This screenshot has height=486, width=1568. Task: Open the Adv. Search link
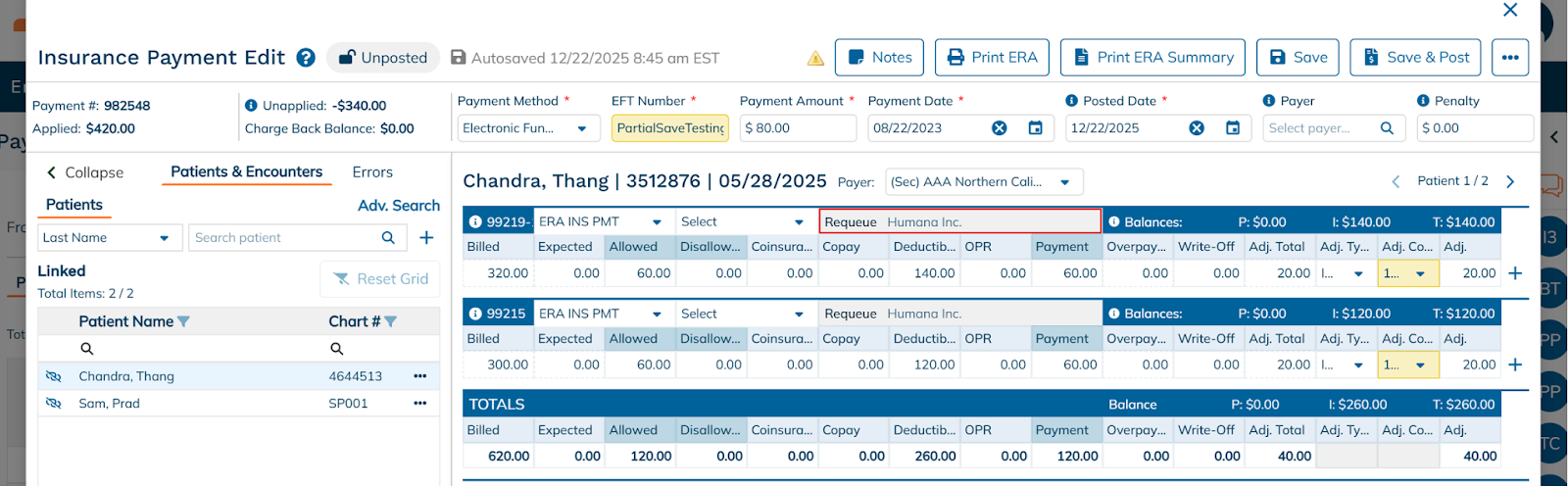click(x=398, y=206)
